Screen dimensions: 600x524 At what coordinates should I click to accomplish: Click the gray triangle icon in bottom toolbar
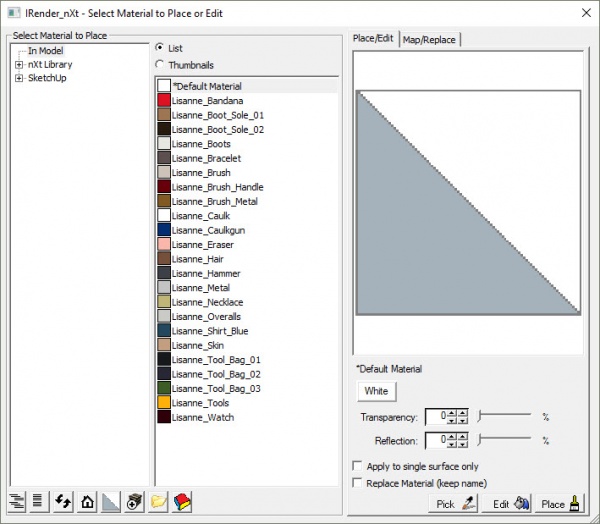pos(112,503)
